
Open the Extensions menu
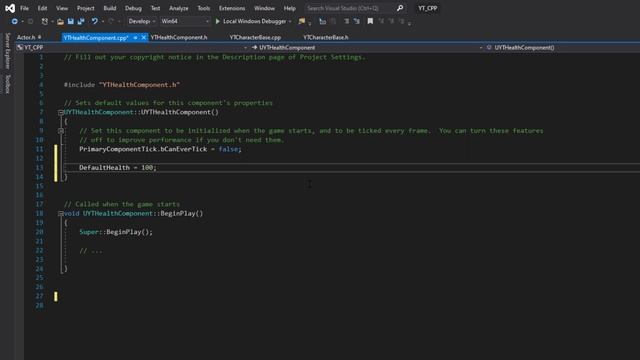tap(232, 8)
